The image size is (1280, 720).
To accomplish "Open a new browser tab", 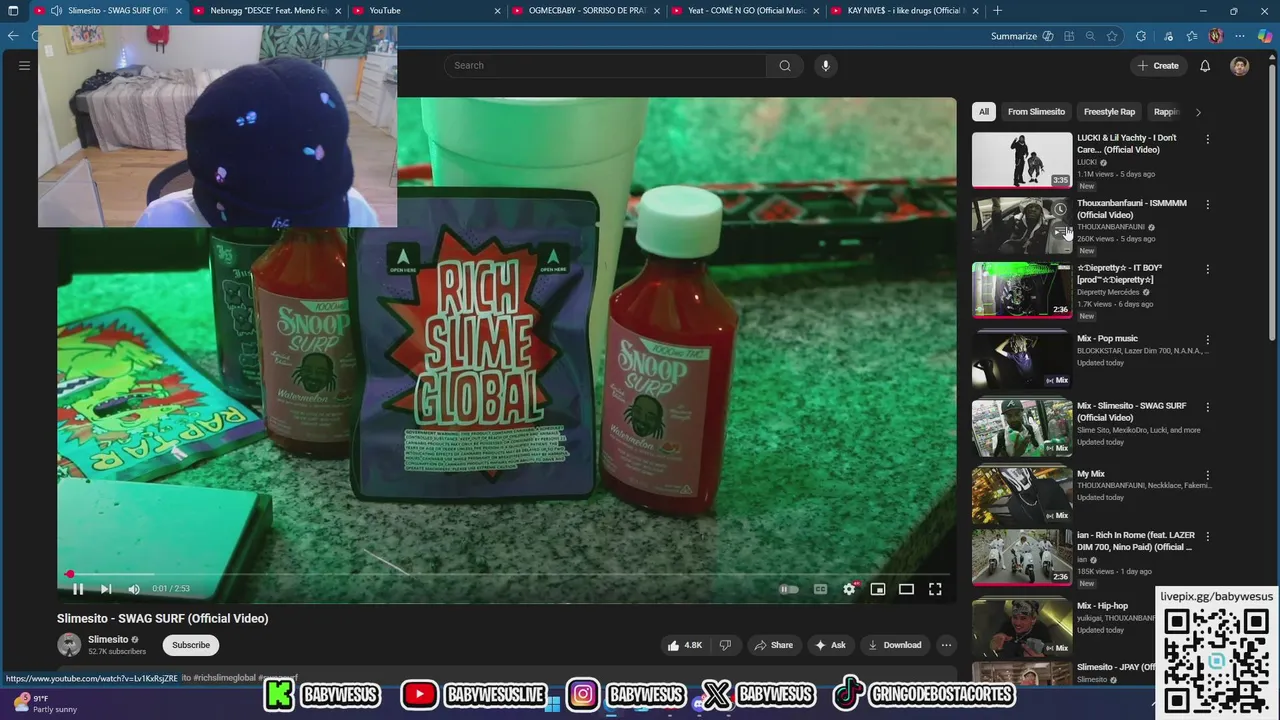I will [x=997, y=11].
